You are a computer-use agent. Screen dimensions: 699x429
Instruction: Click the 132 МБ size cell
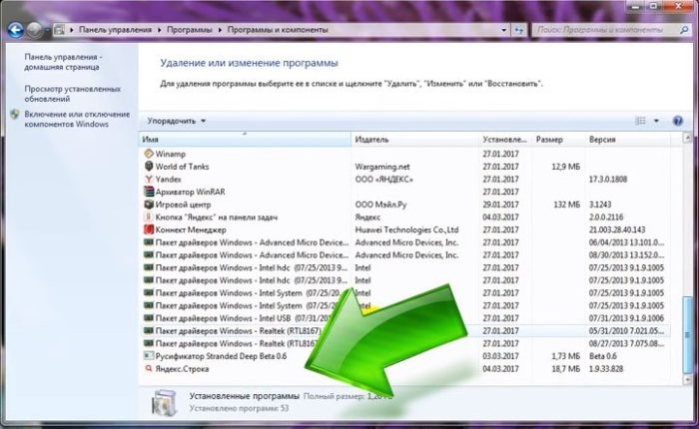(x=566, y=204)
